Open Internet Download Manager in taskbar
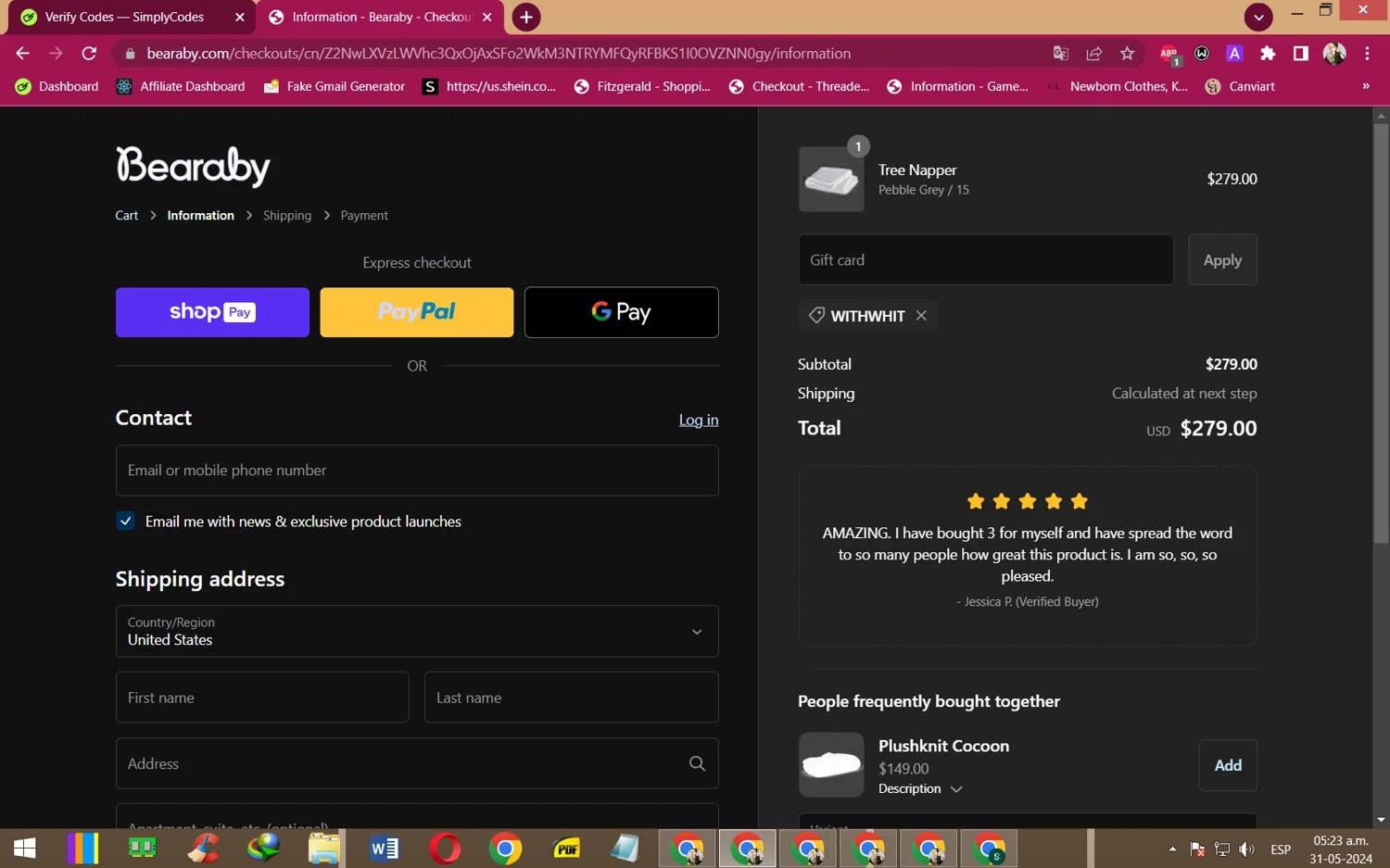 point(263,849)
